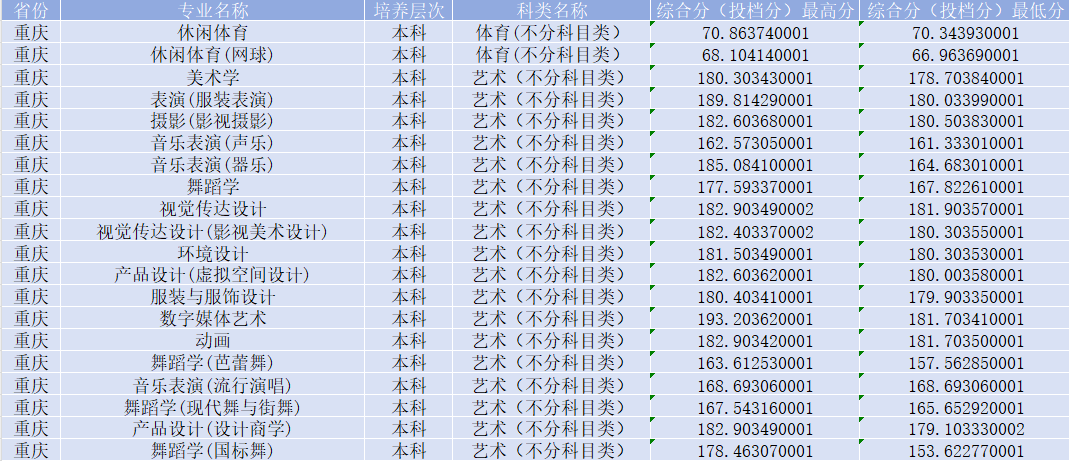Click highest score 177.593370001
1069x461 pixels.
[754, 187]
